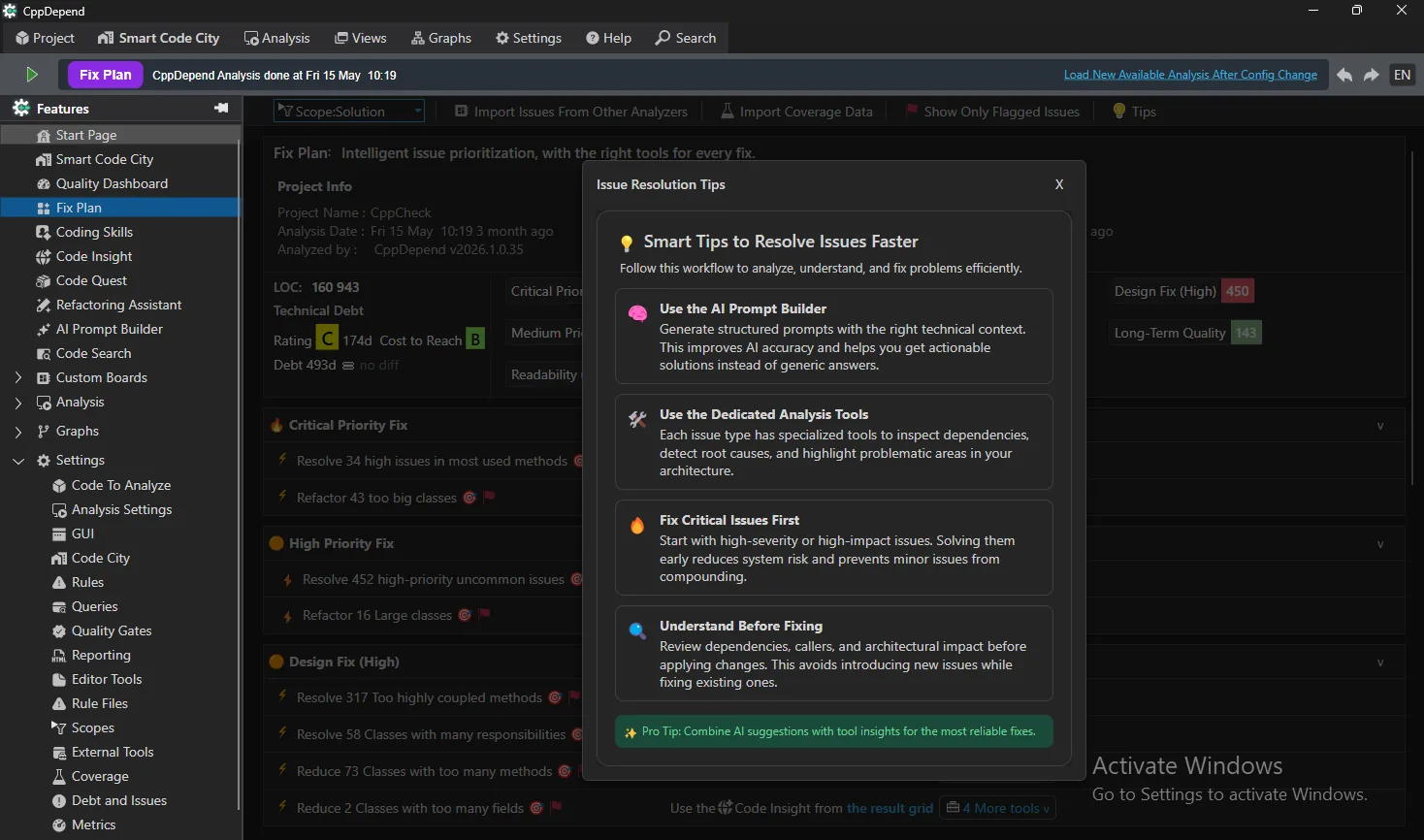1424x840 pixels.
Task: Unpin the Features panel with the pin icon
Action: (221, 108)
